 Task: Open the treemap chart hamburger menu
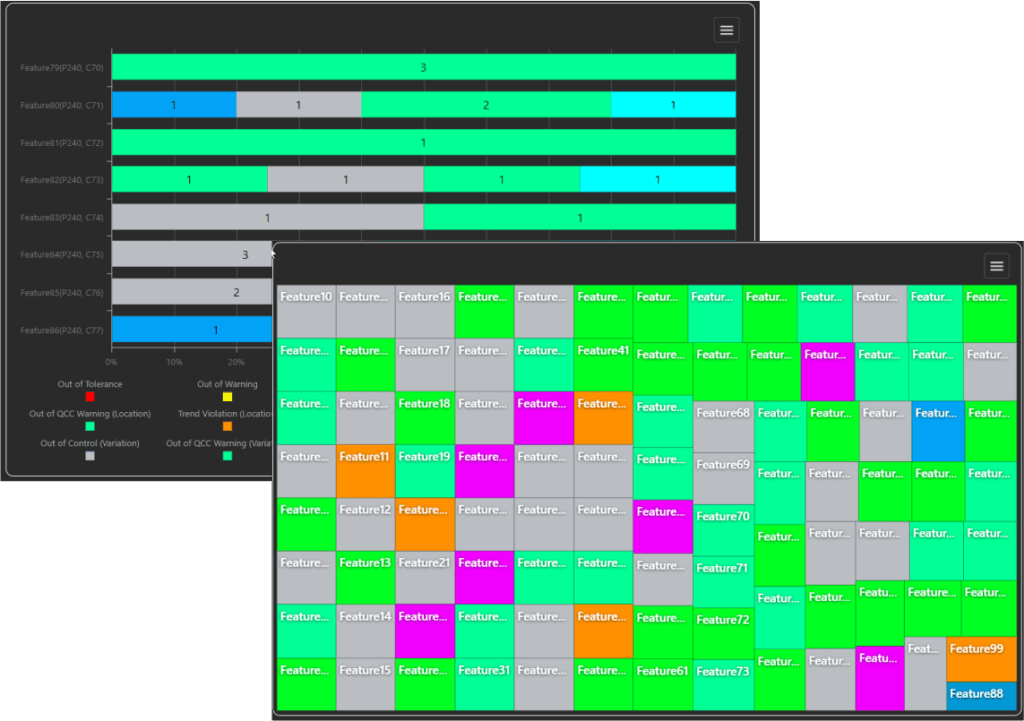[996, 265]
